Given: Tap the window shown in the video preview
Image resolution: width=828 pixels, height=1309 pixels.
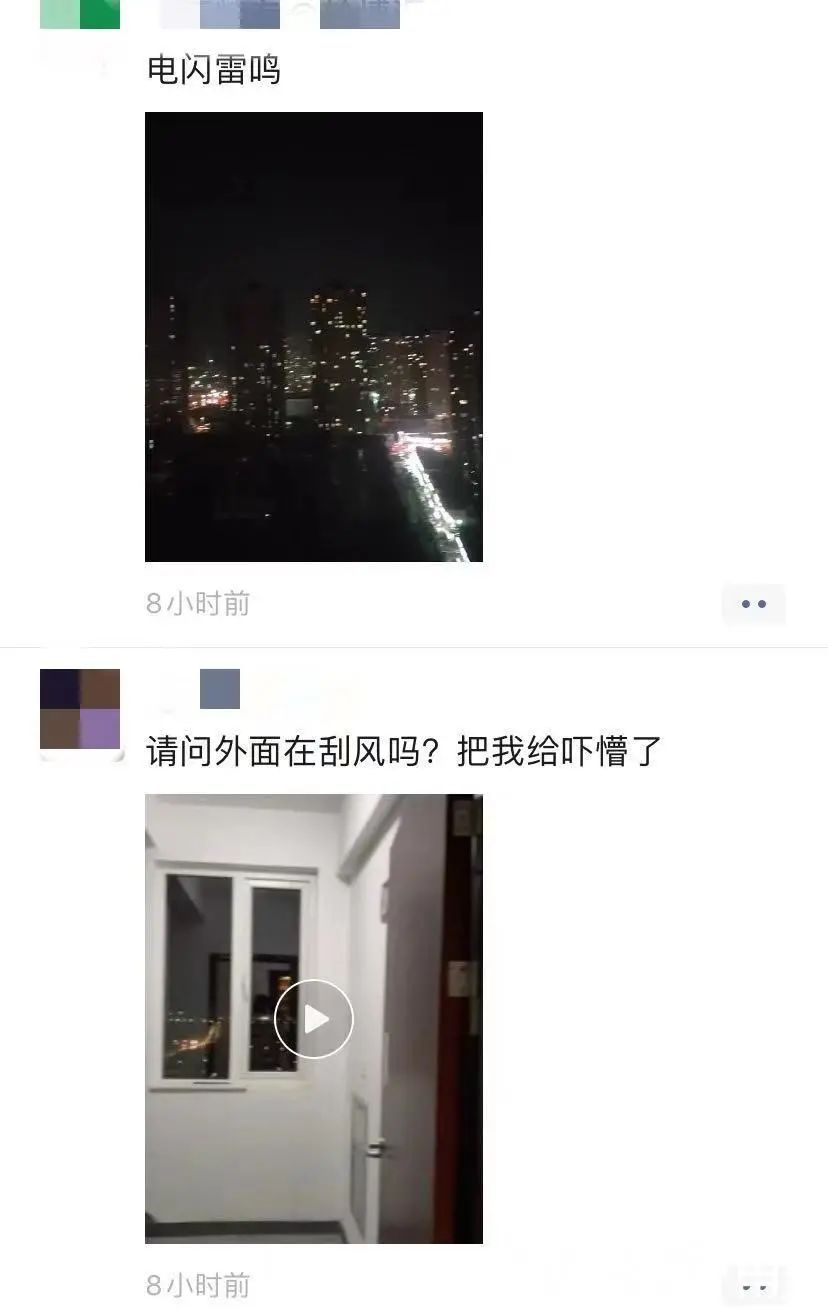Looking at the screenshot, I should [x=232, y=975].
